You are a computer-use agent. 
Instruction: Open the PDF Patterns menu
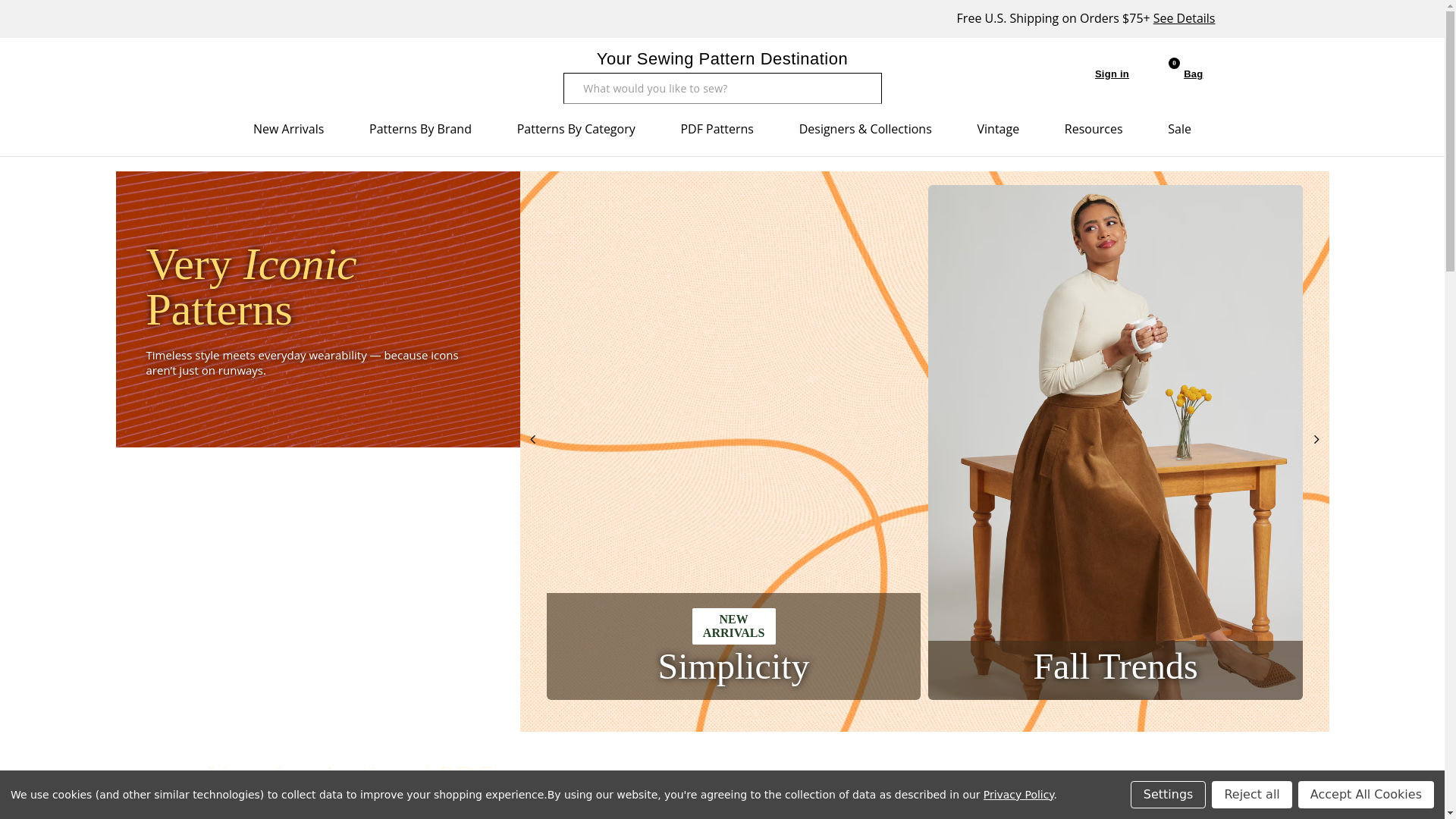717,129
